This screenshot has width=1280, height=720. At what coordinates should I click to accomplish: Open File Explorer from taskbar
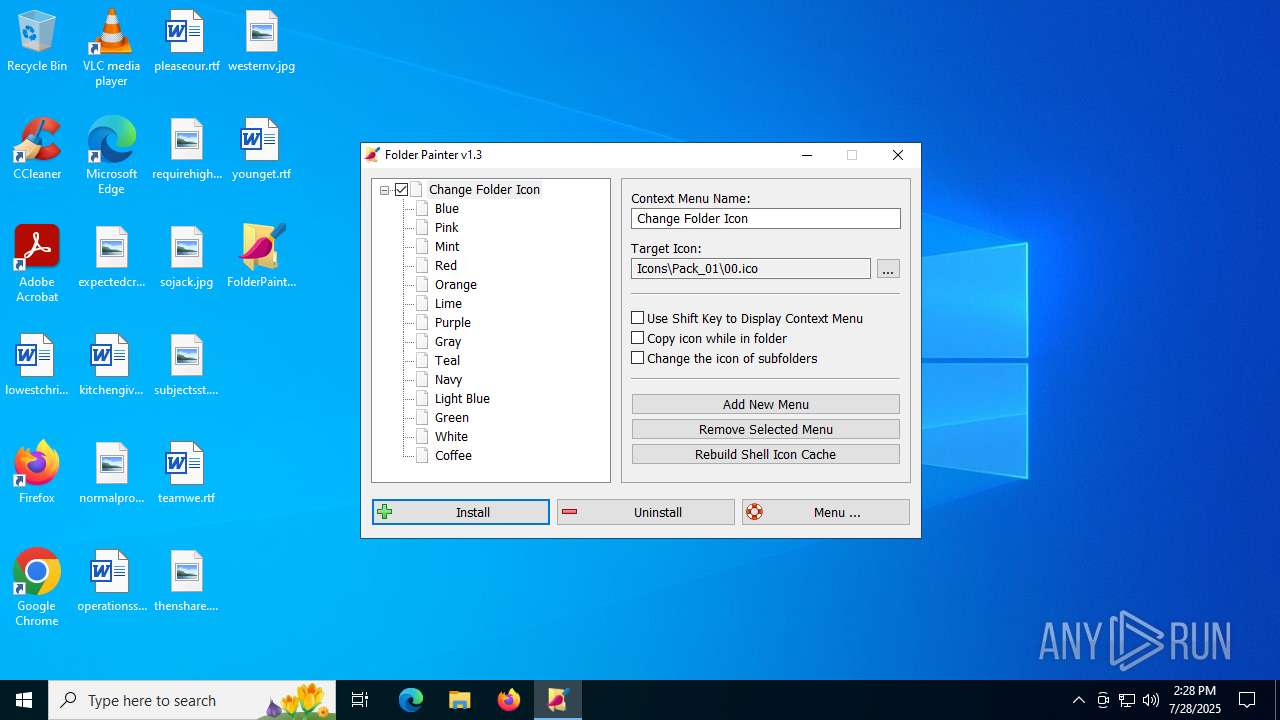(460, 700)
